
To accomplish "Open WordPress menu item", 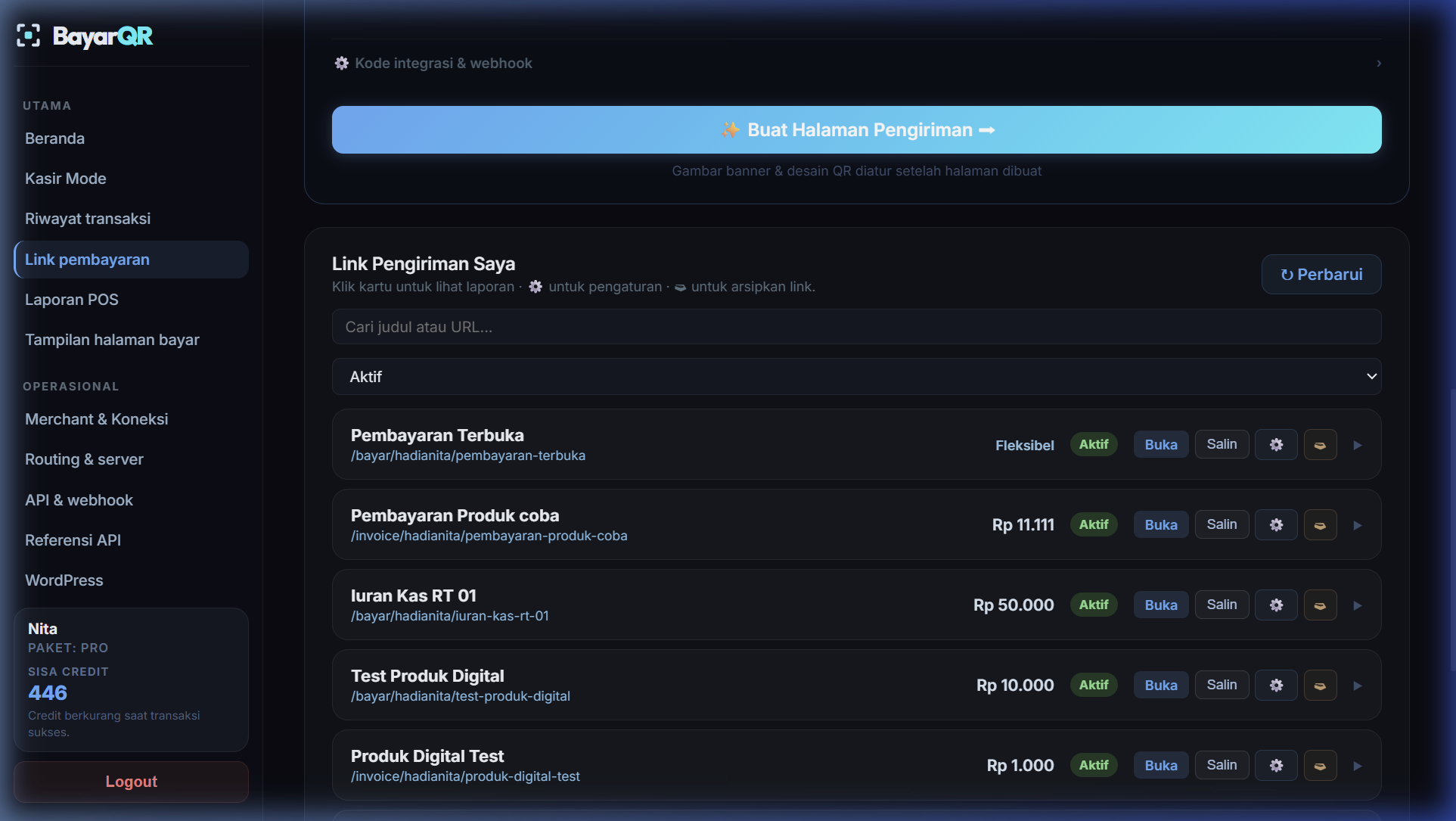I will click(x=131, y=580).
